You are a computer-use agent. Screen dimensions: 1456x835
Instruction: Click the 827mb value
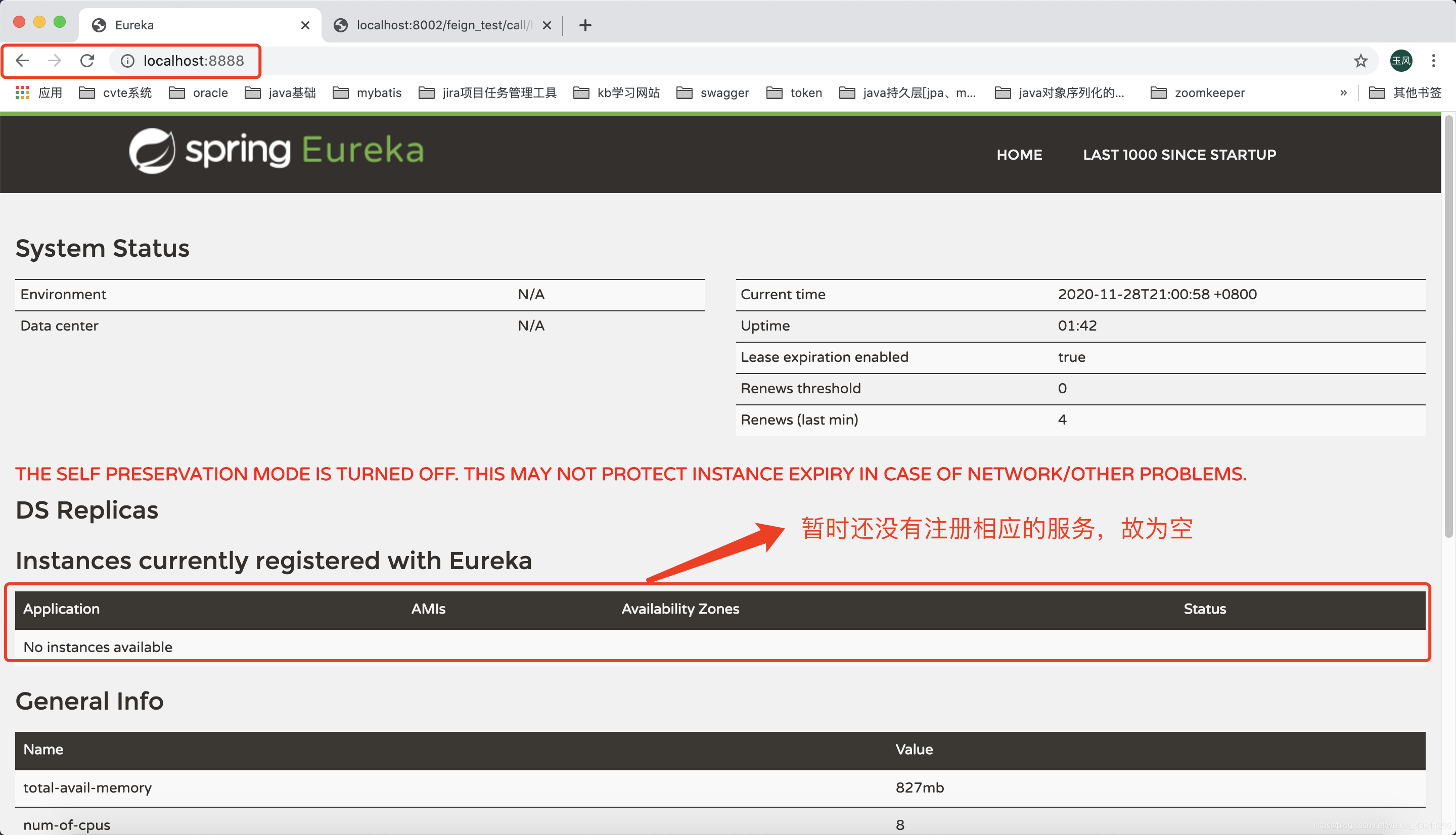click(x=919, y=787)
